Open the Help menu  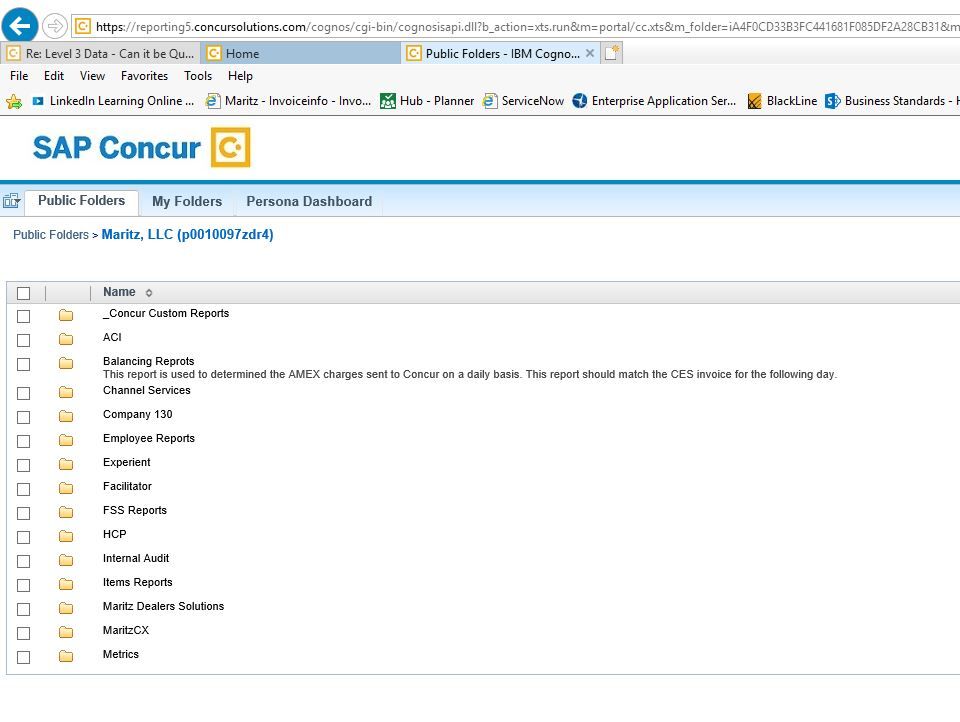click(240, 76)
